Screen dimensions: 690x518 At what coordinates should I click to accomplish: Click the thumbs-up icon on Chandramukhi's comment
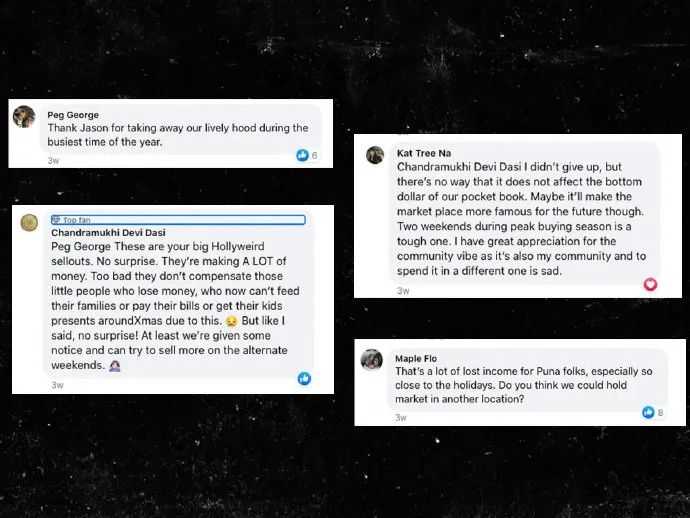tap(304, 378)
